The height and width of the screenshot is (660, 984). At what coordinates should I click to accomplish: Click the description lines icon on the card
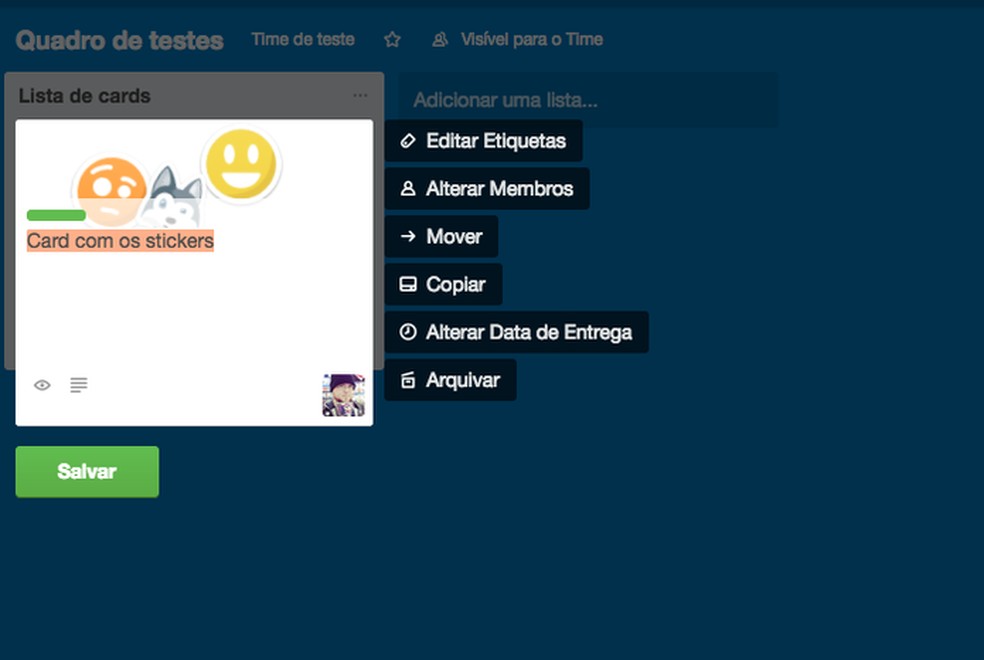click(78, 384)
